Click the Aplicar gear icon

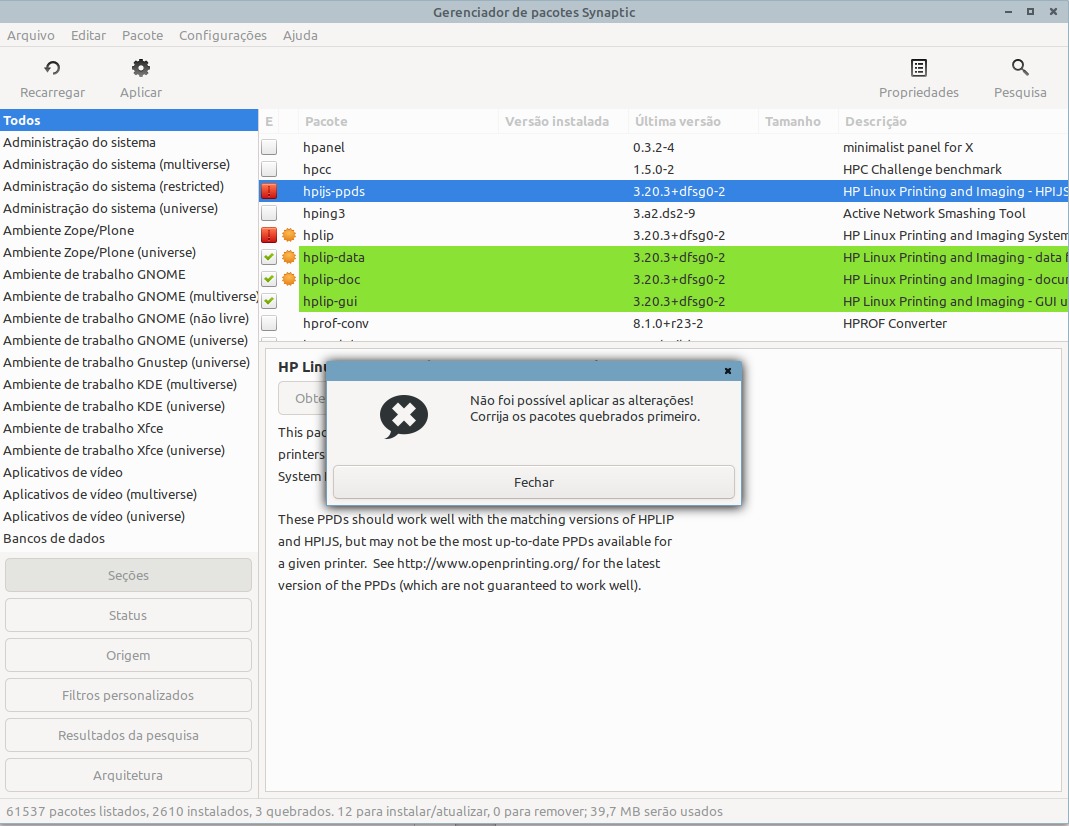(141, 67)
